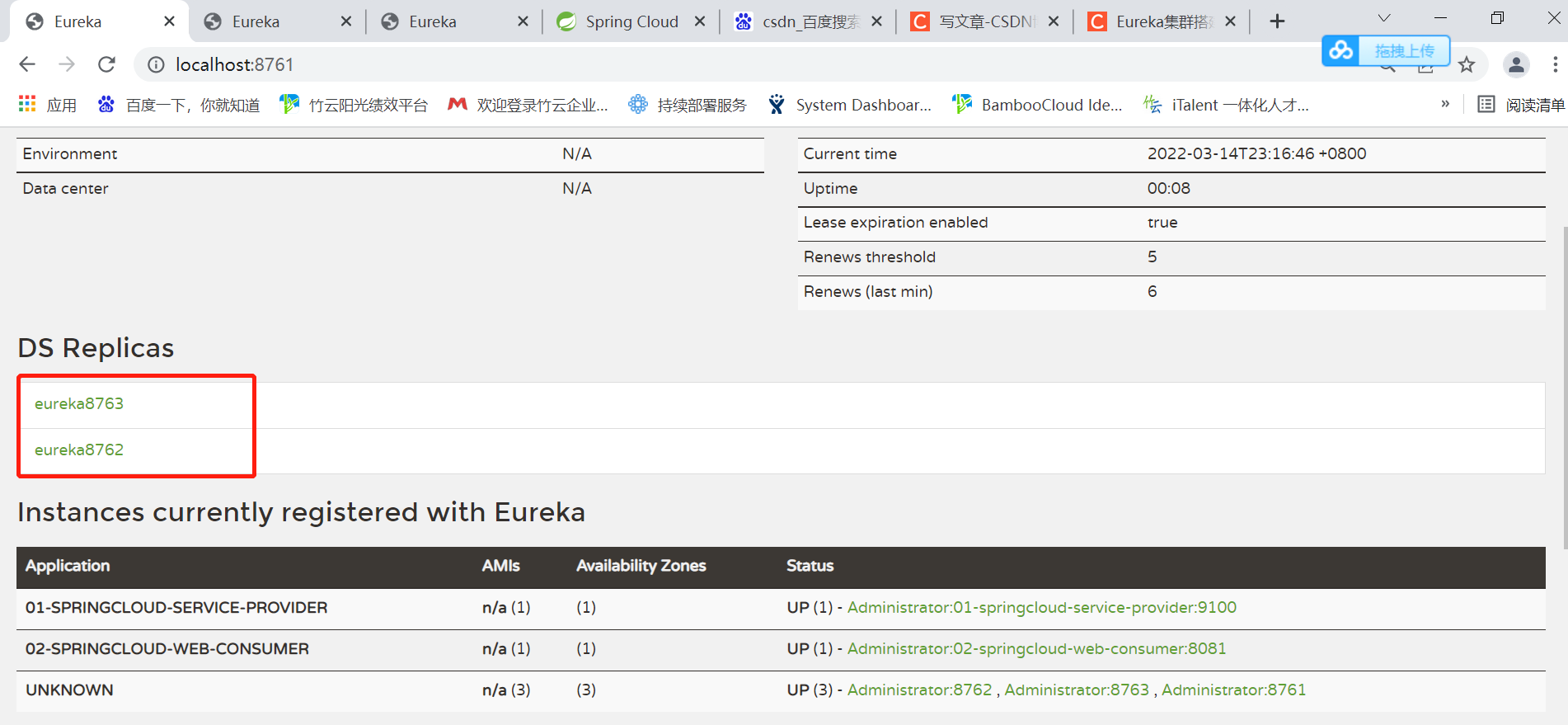Select the 02-SPRINGCLOUD-WEB-CONSUMER application name

click(x=167, y=649)
